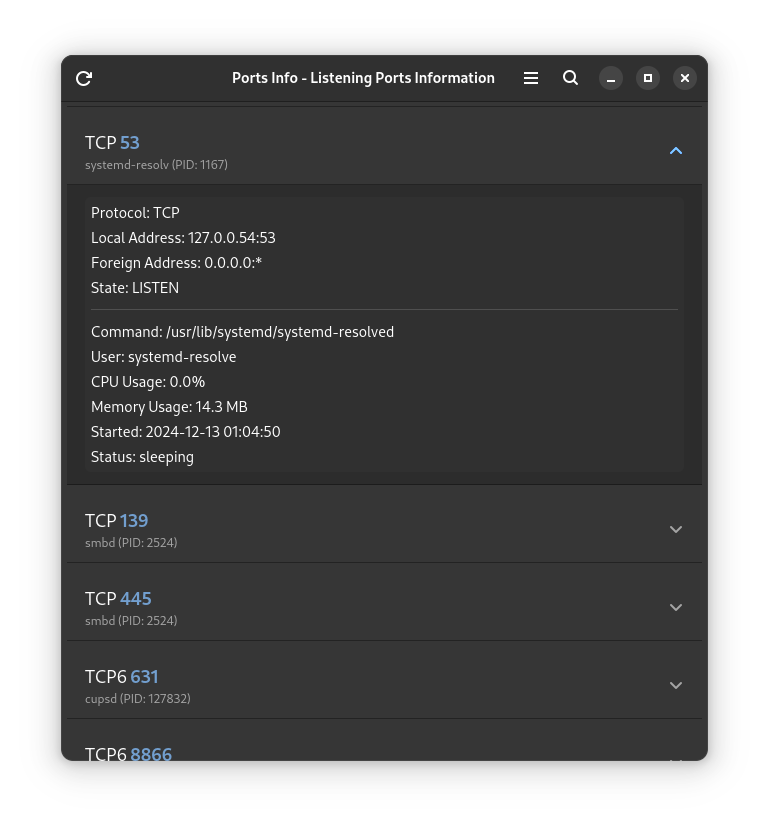This screenshot has width=769, height=828.
Task: Click the Memory Usage 14.3 MB line
Action: coord(169,407)
